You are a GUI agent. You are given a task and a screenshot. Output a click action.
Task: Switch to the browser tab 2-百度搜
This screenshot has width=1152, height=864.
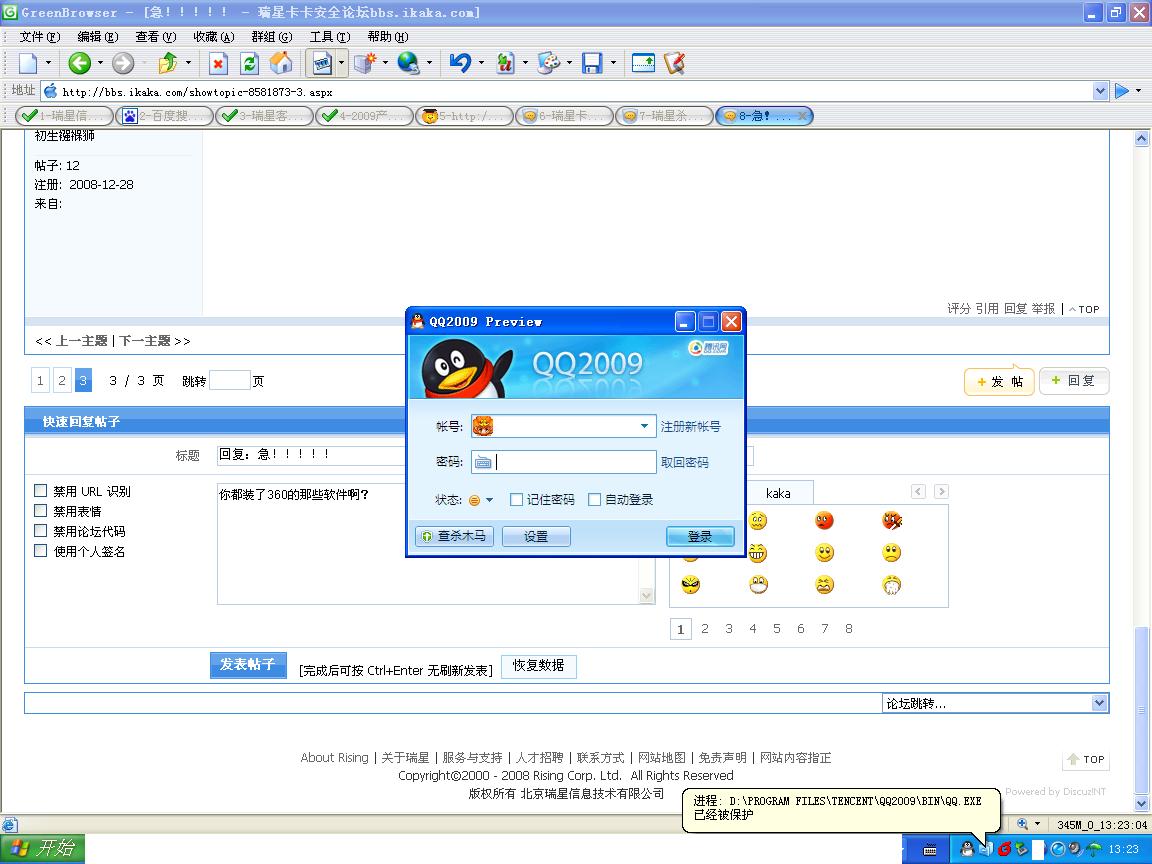165,116
